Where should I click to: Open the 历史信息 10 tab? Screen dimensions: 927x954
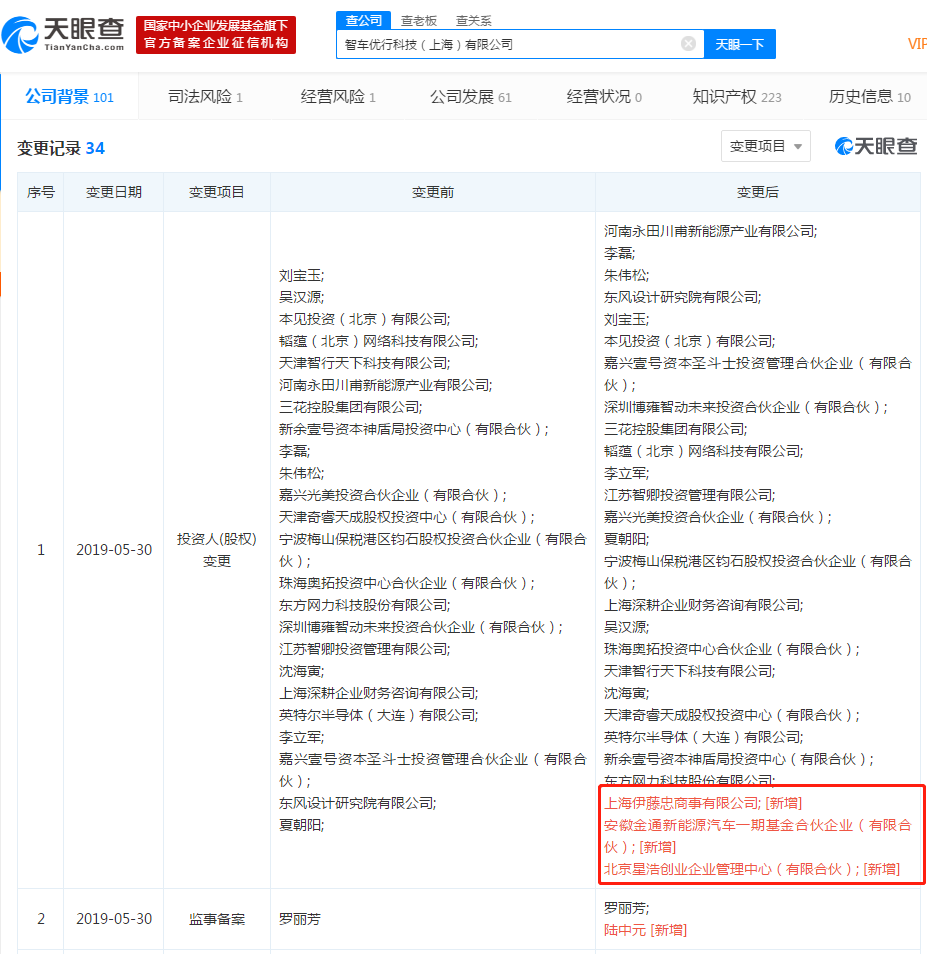click(x=869, y=97)
